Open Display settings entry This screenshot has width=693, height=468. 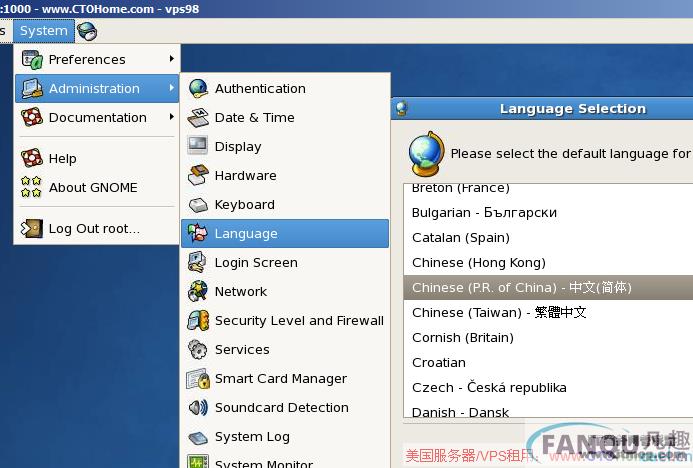(285, 146)
